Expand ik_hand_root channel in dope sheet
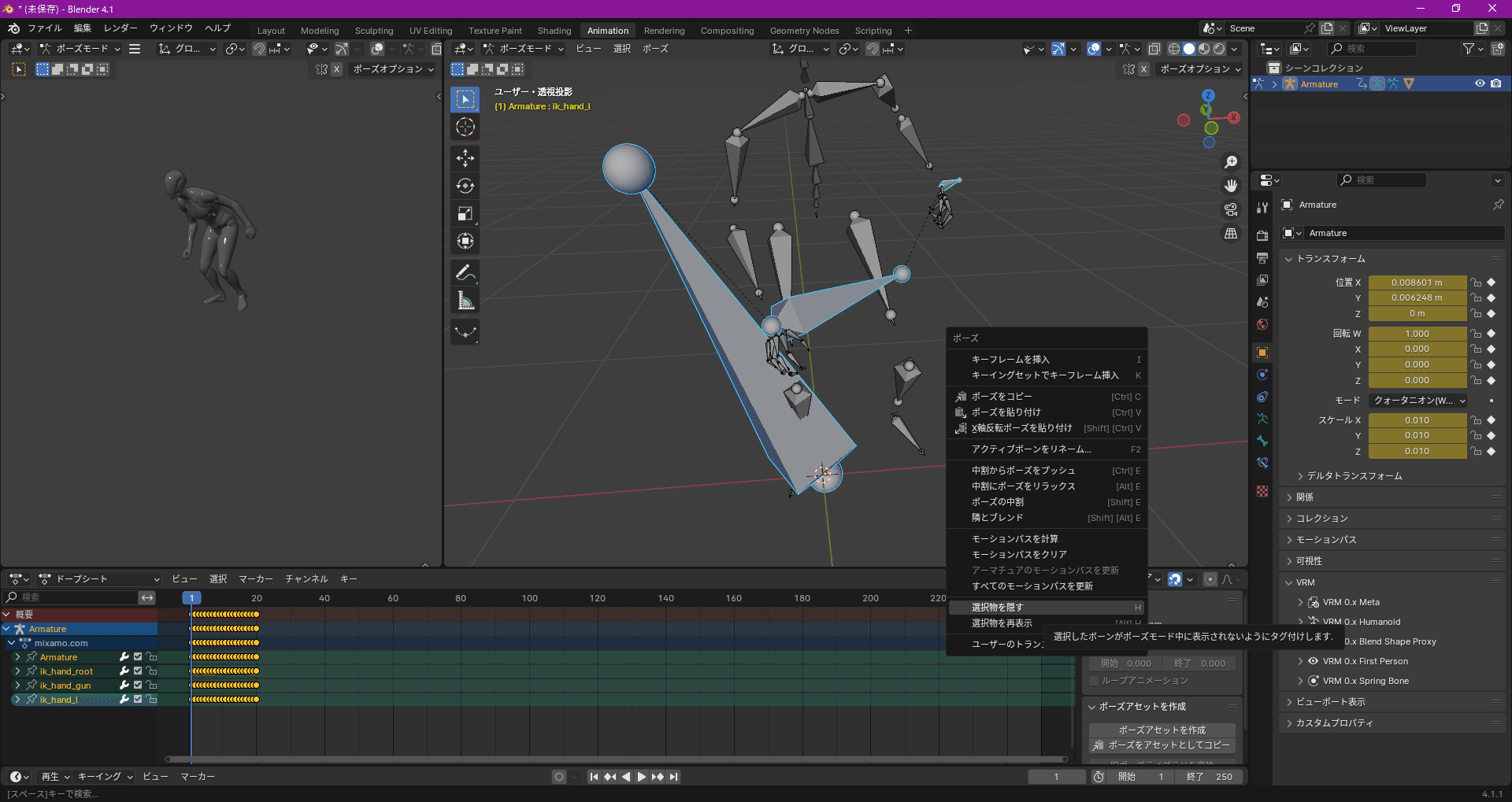 17,671
